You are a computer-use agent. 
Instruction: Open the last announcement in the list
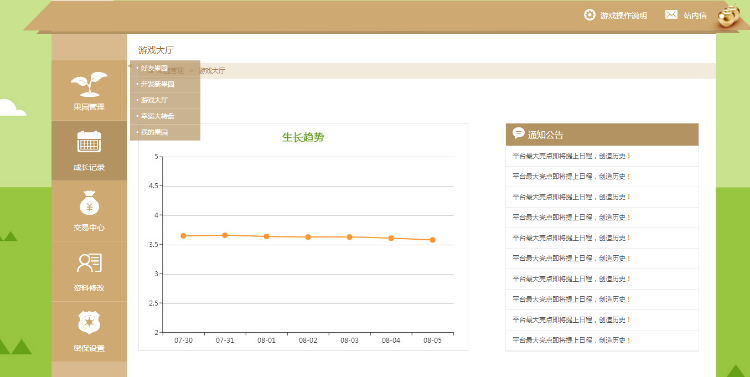(x=602, y=340)
